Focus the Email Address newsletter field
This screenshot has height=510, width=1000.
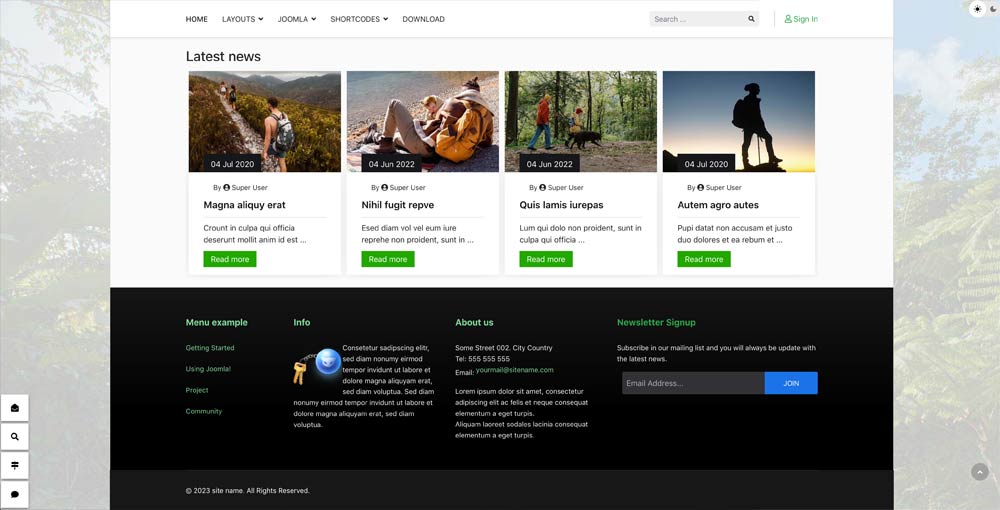tap(692, 383)
